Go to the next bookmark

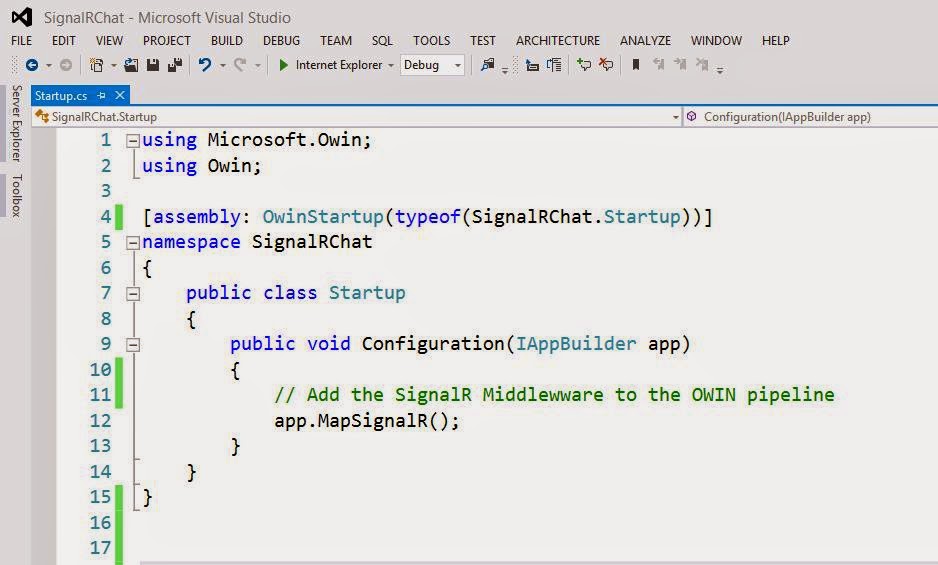(x=680, y=64)
